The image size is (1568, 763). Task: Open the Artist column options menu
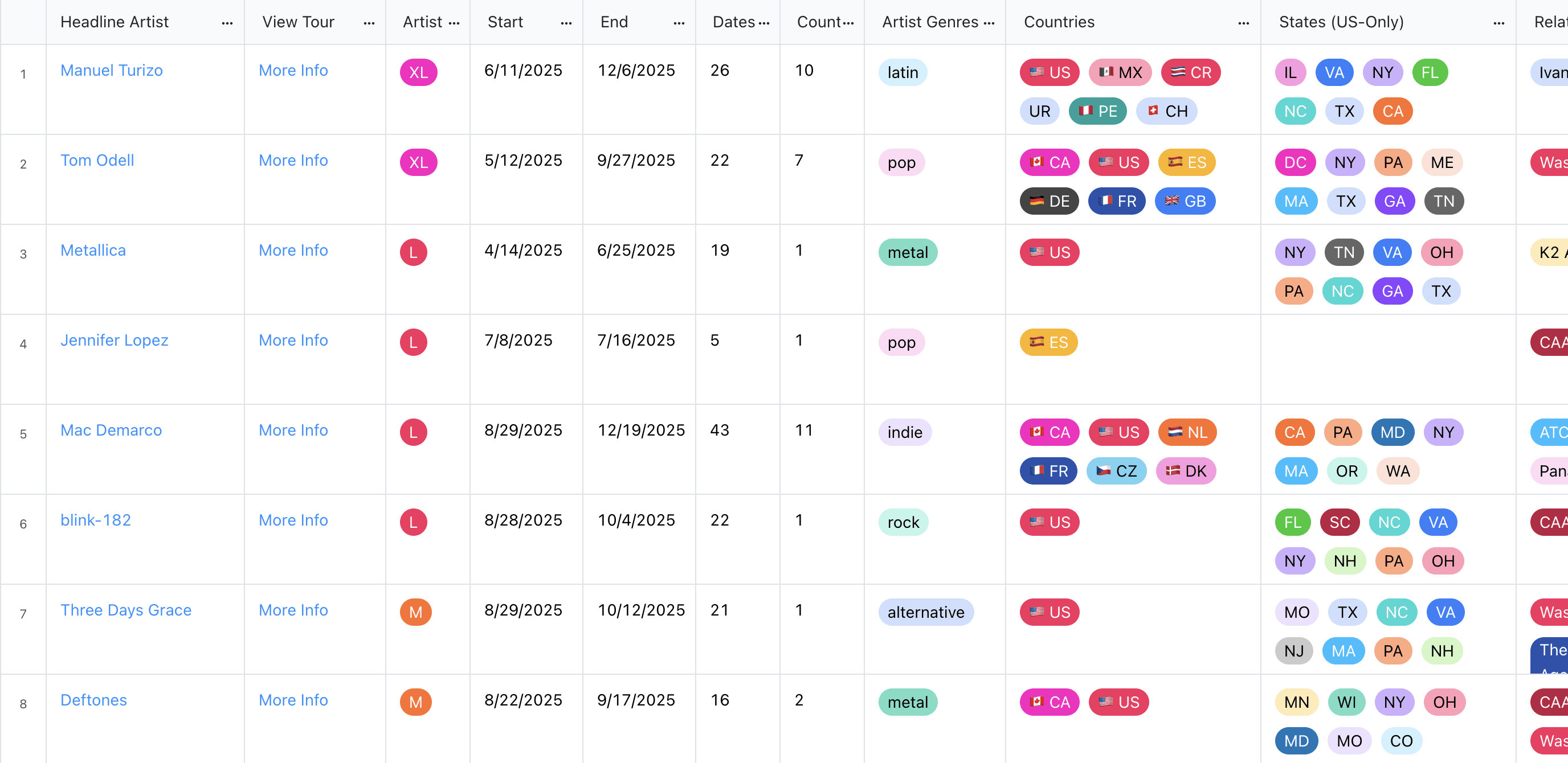454,23
